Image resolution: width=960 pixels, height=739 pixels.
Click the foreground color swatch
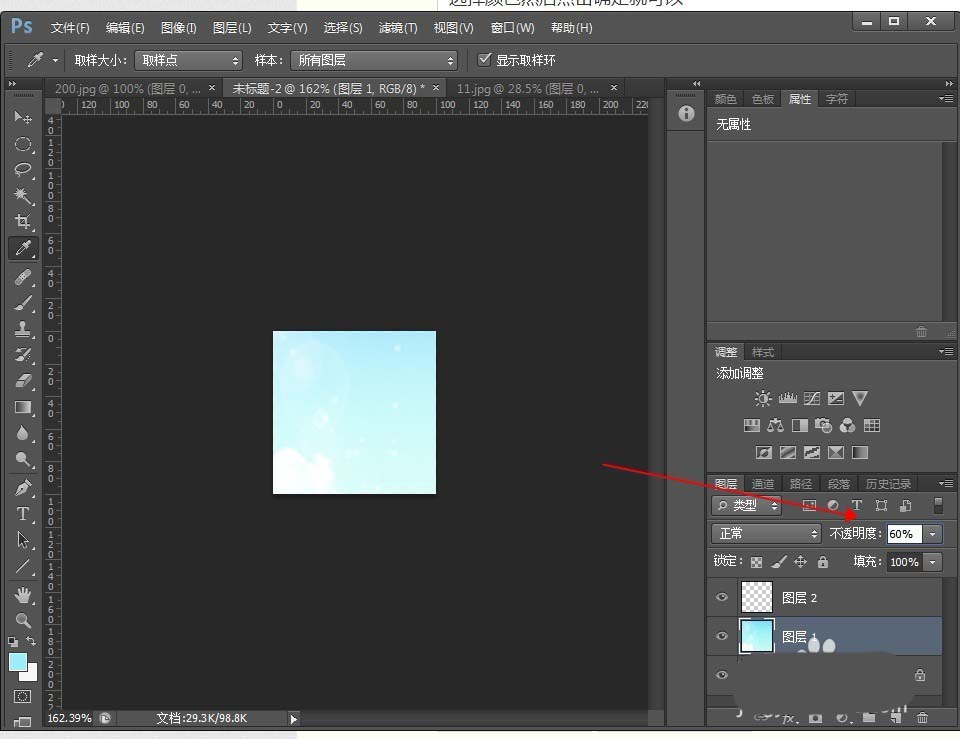point(18,662)
